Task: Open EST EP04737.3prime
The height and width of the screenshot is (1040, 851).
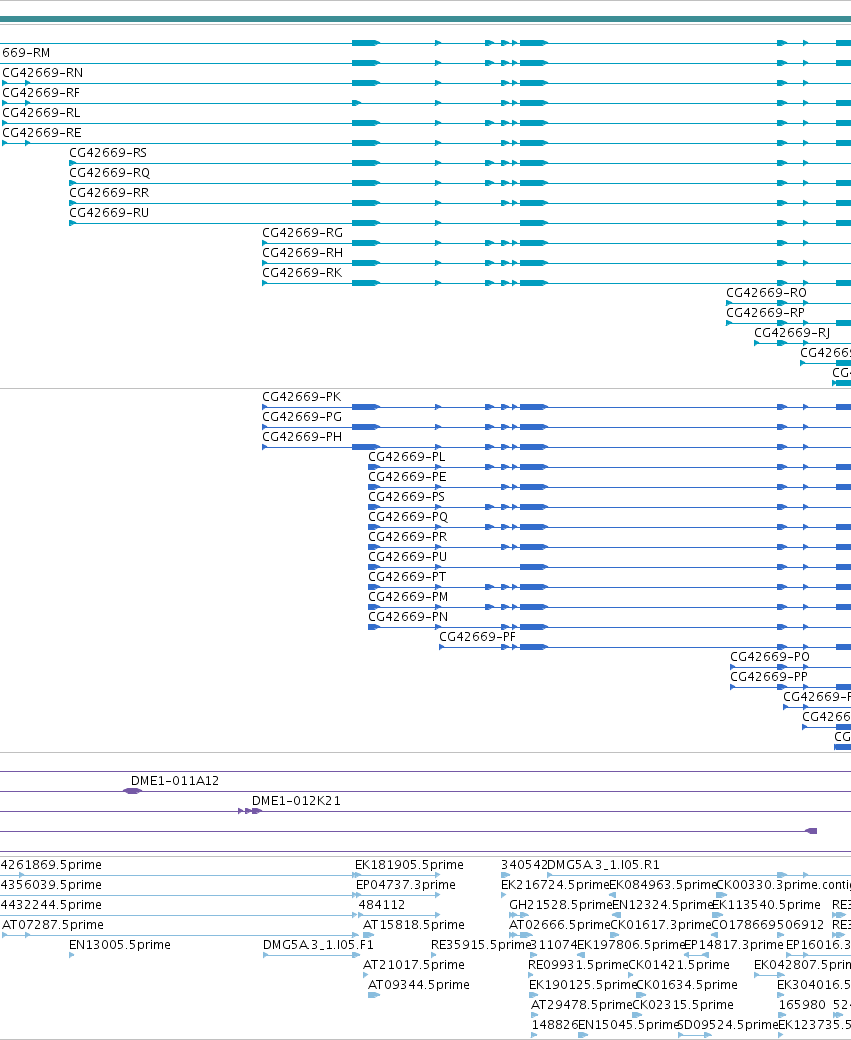Action: click(x=406, y=885)
